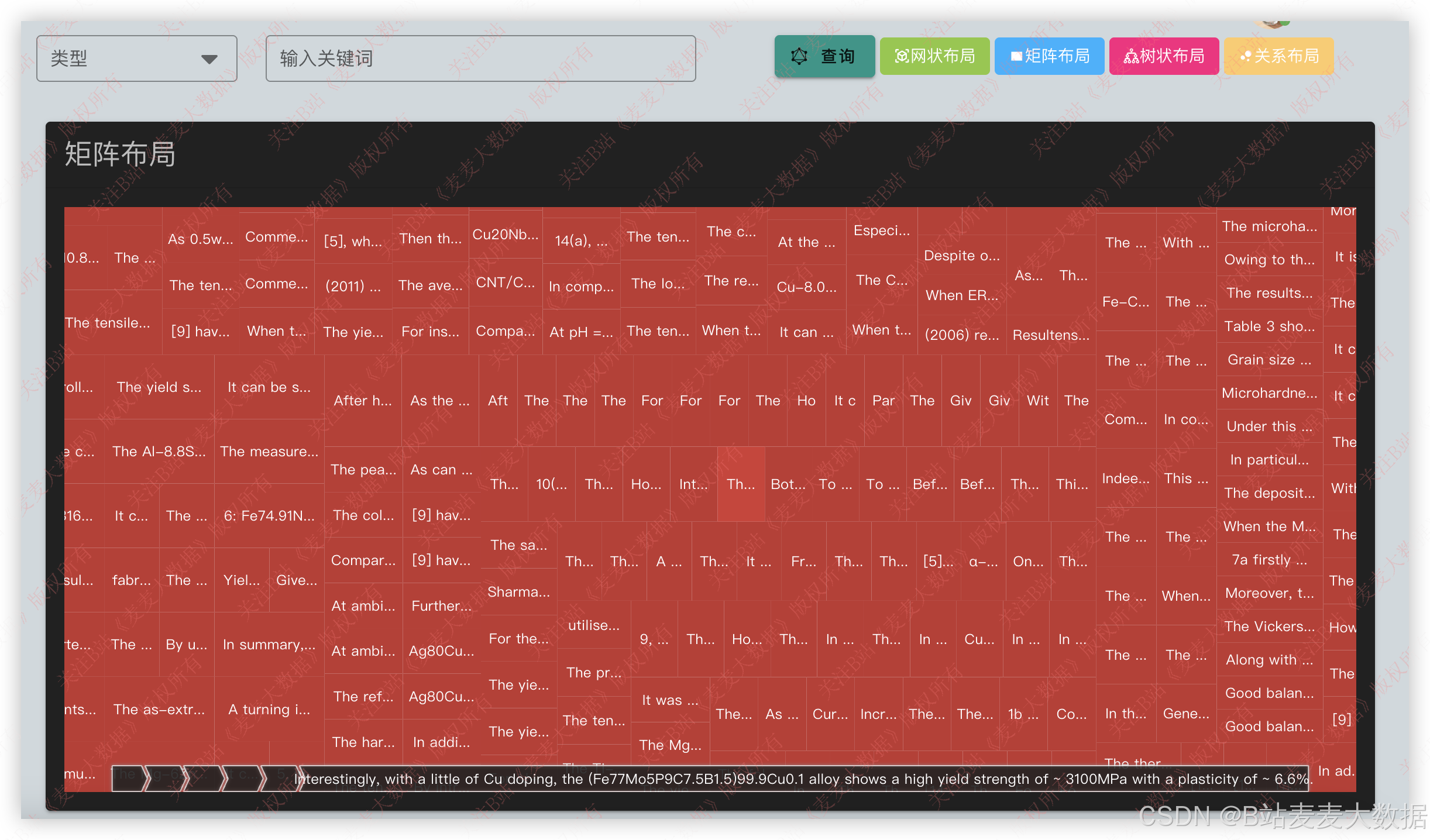1430x840 pixels.
Task: Click the 'Cu20Nb...' treemap block
Action: [x=505, y=235]
